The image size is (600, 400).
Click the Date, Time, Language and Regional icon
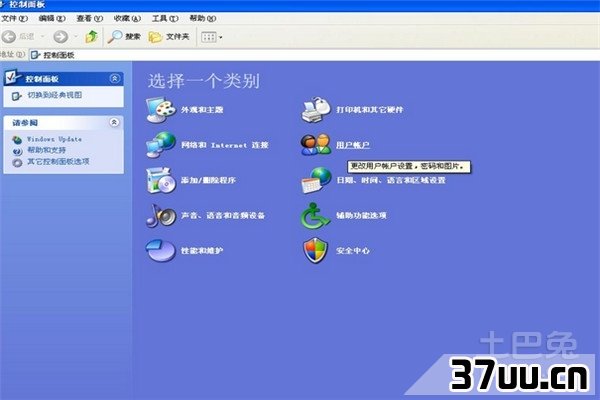pos(316,180)
